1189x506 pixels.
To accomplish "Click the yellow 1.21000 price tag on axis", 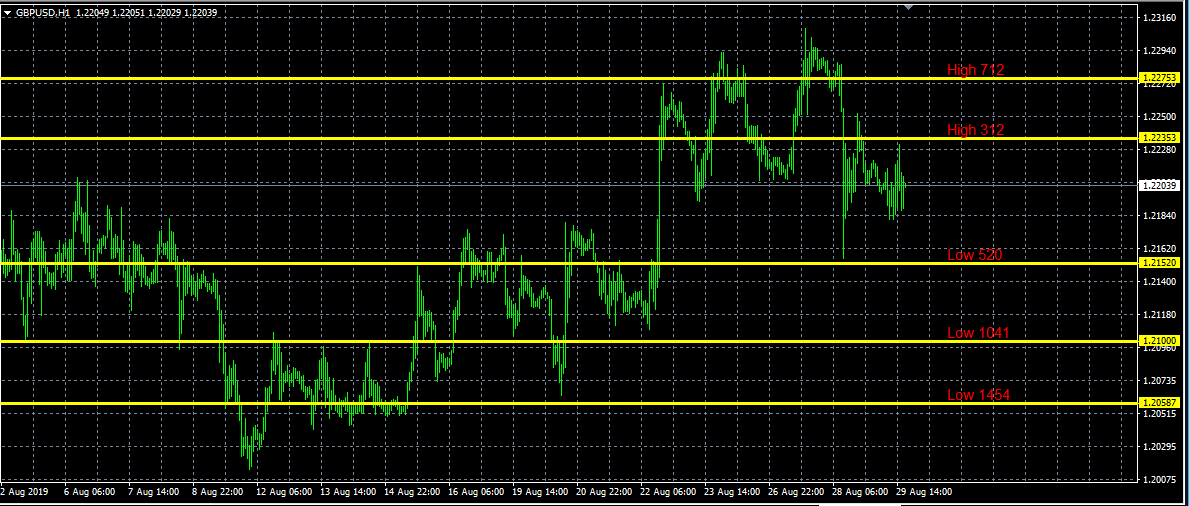I will pyautogui.click(x=1159, y=341).
